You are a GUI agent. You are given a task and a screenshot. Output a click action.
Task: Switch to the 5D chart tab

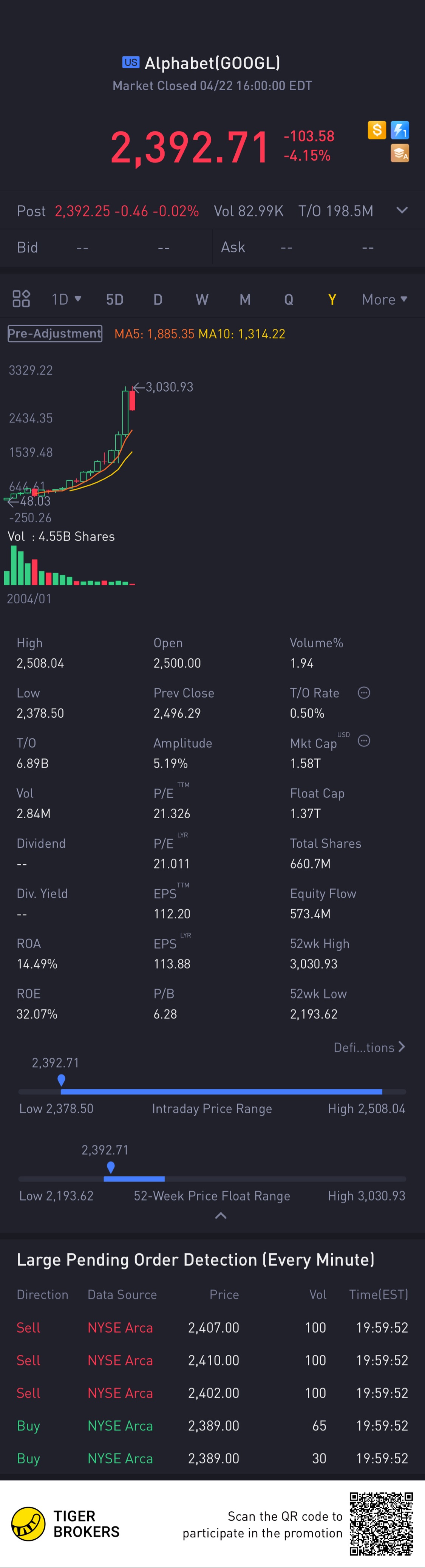click(x=114, y=299)
